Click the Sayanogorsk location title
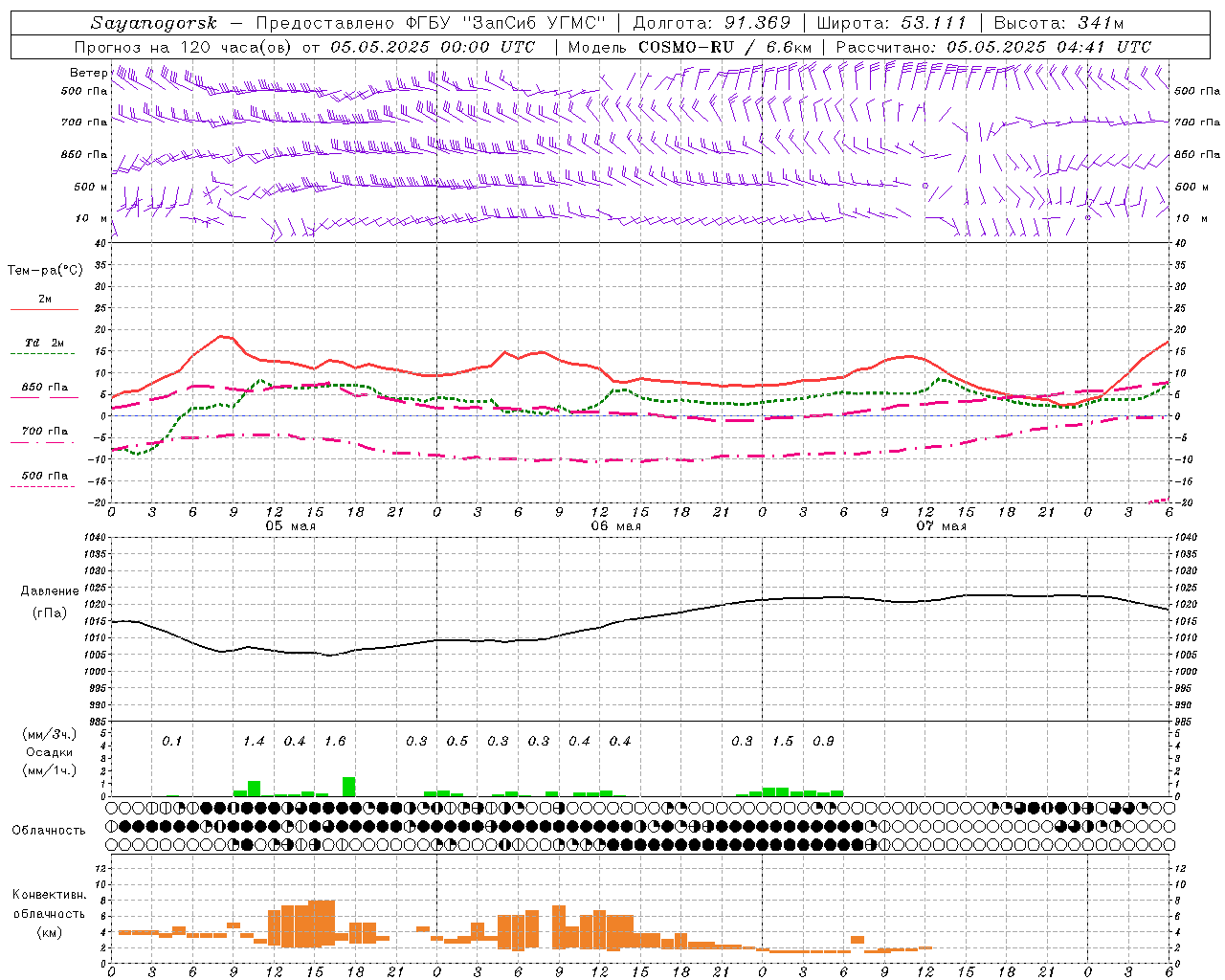This screenshot has height=980, width=1225. tap(154, 23)
